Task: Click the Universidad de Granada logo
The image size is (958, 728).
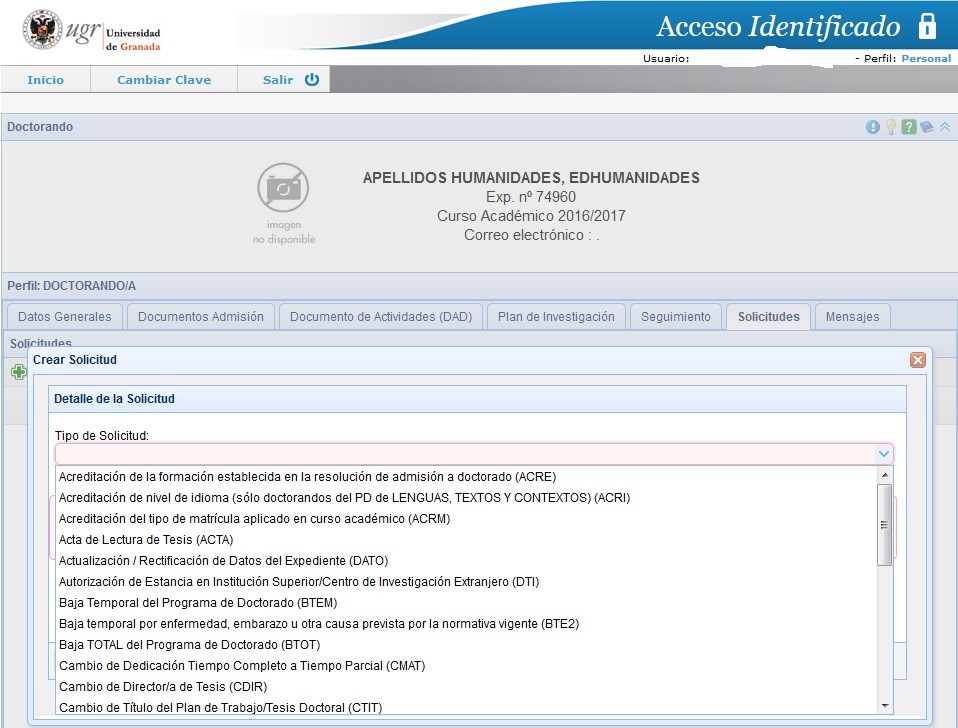Action: [x=90, y=33]
